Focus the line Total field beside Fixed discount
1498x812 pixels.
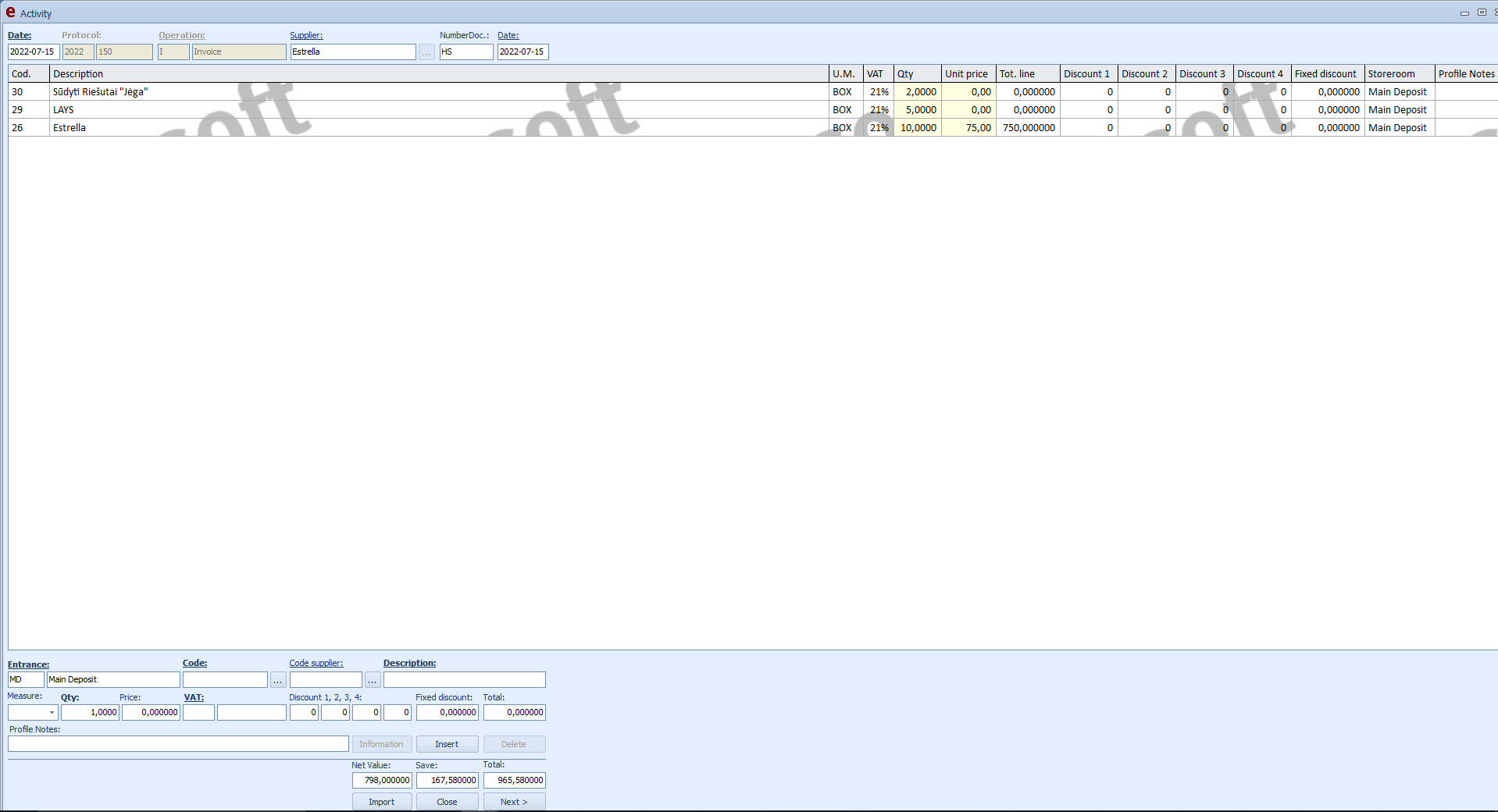514,713
